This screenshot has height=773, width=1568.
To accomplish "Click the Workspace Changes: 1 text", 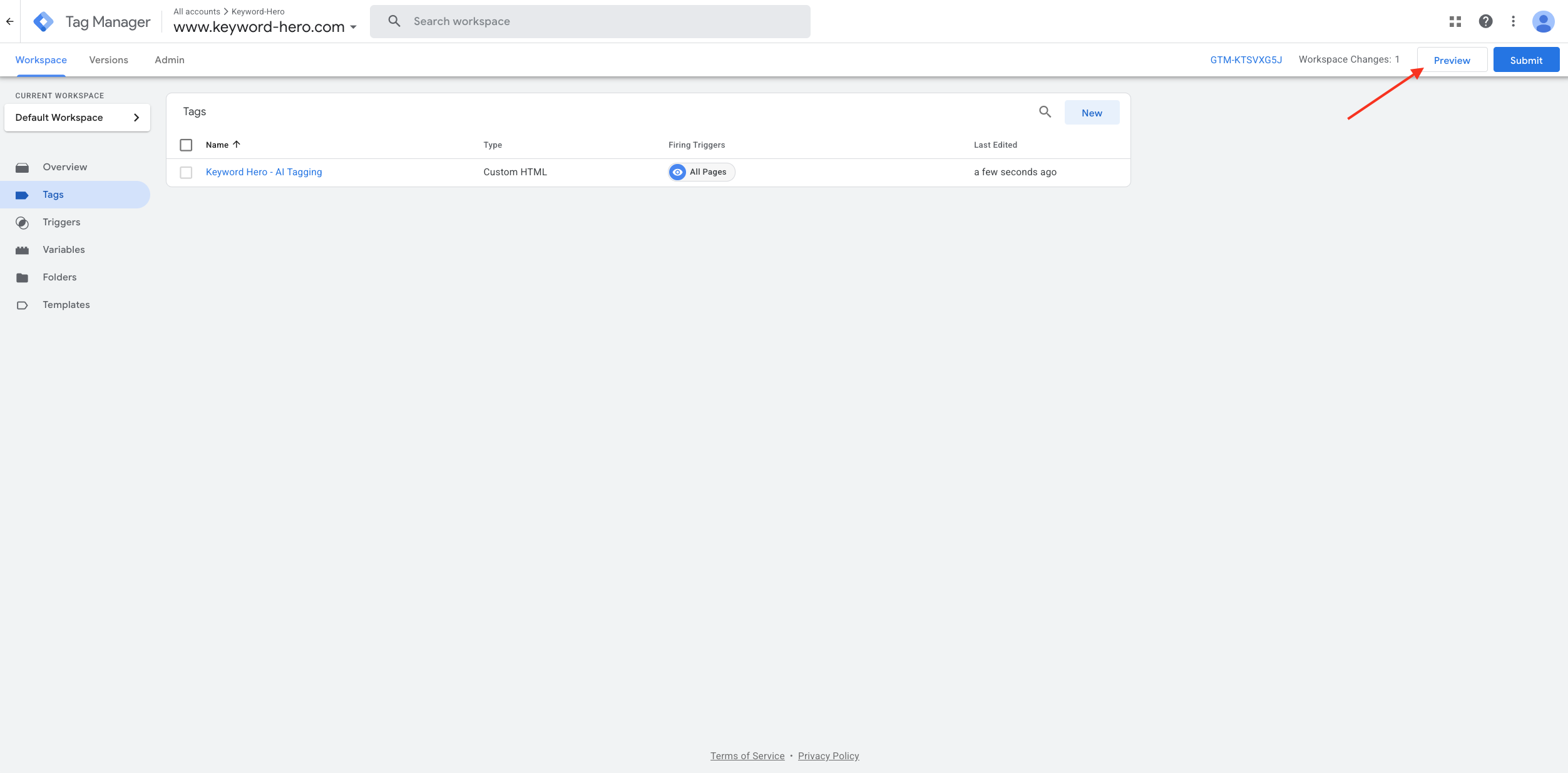I will click(x=1348, y=59).
